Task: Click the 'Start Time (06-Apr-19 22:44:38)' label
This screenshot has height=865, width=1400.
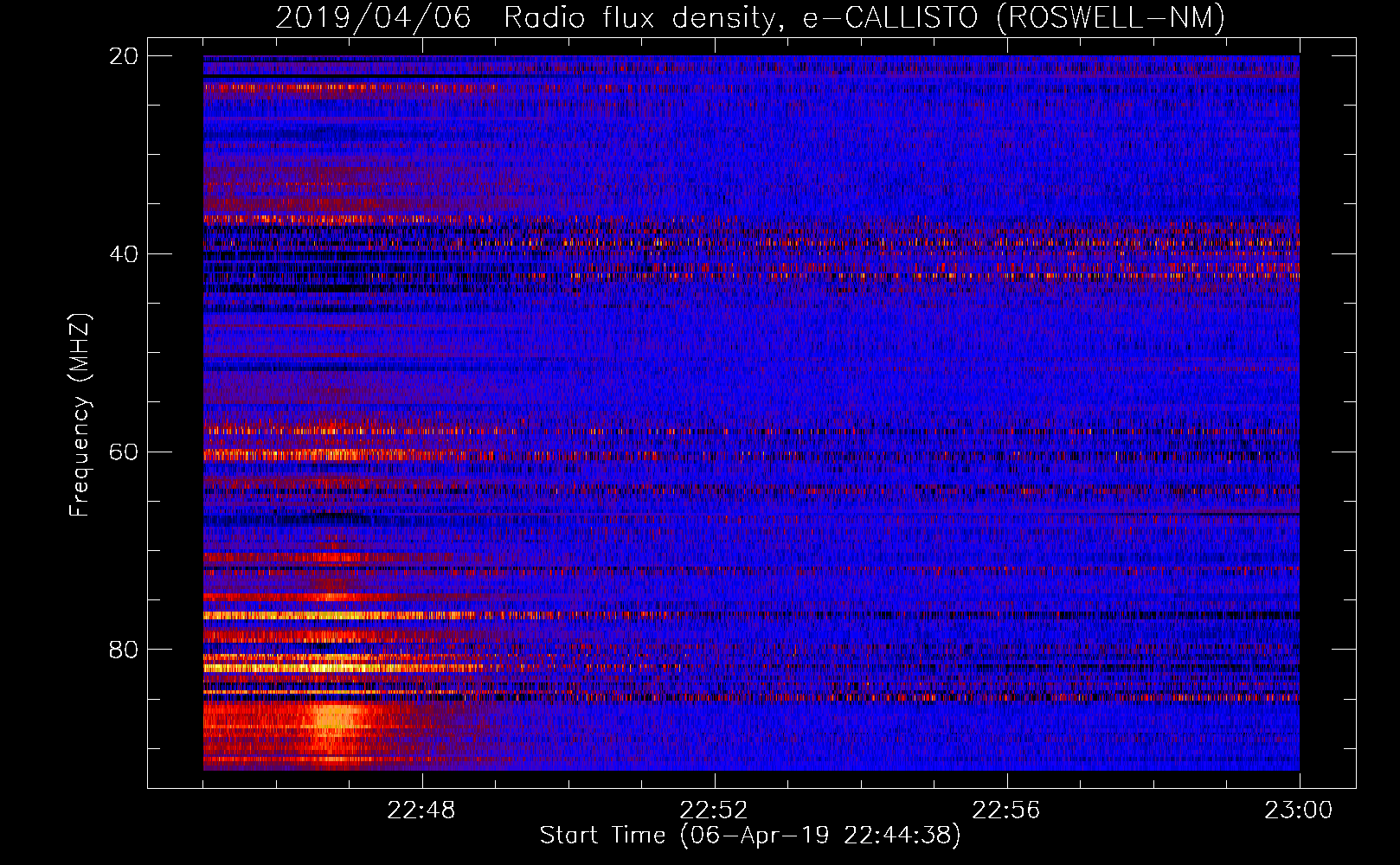Action: tap(750, 836)
